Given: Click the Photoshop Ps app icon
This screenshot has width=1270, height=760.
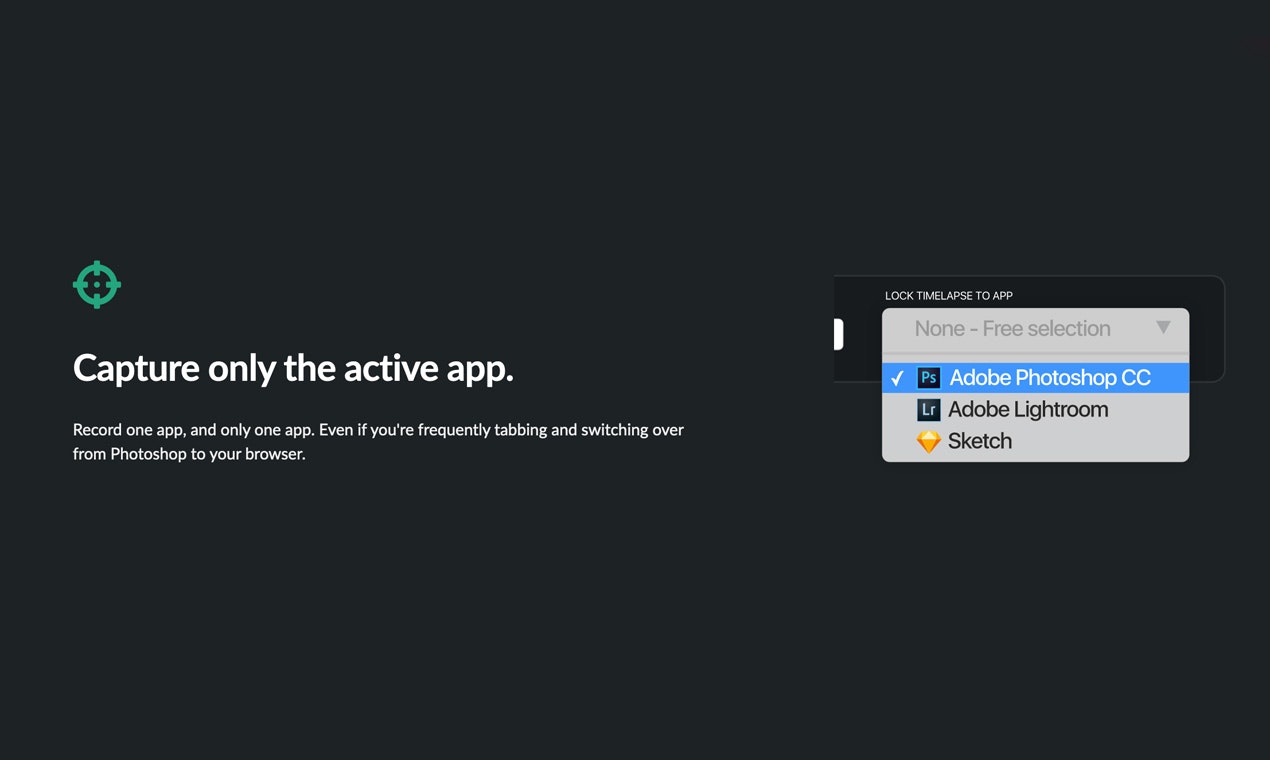Looking at the screenshot, I should 929,378.
